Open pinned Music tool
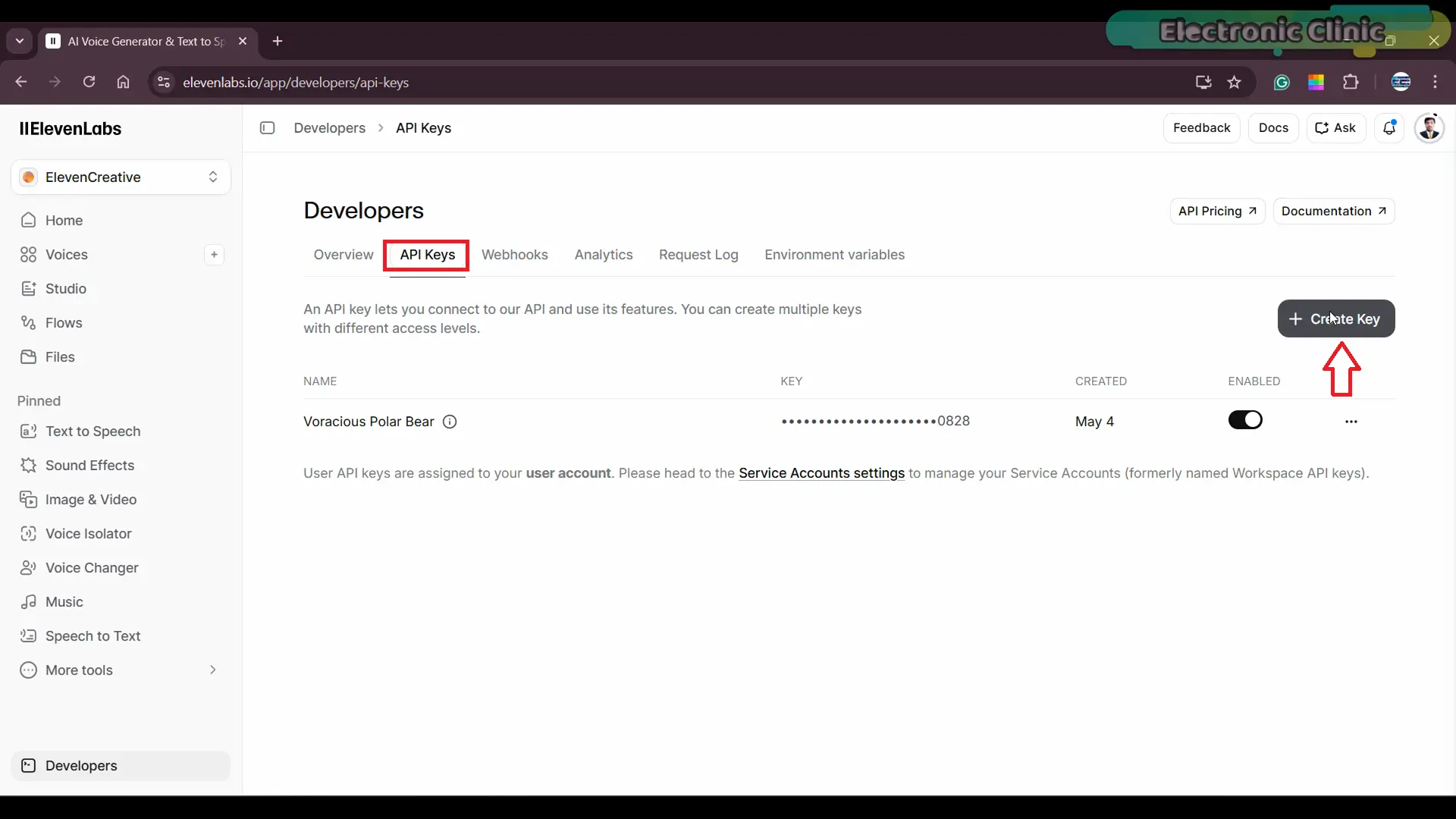The image size is (1456, 819). [121, 602]
